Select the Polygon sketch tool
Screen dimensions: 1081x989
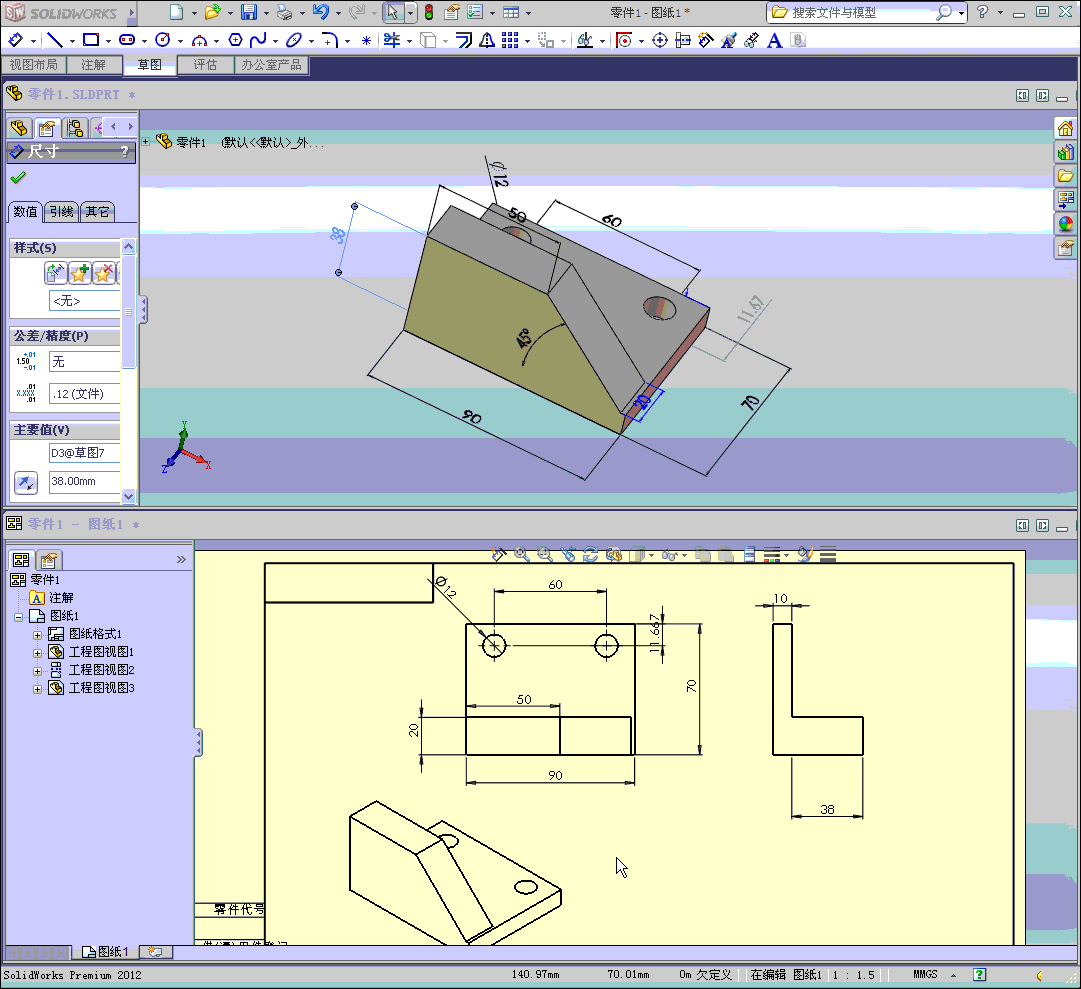pos(236,40)
